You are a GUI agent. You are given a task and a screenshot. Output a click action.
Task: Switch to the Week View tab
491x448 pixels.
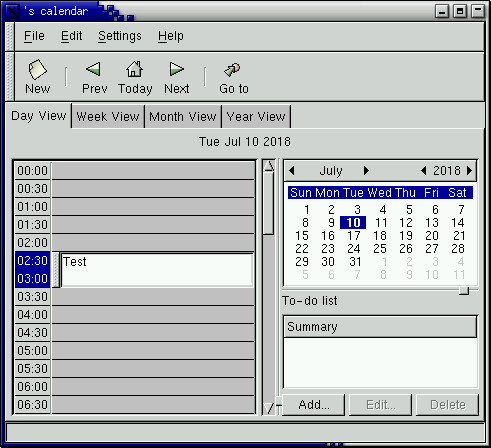(108, 117)
